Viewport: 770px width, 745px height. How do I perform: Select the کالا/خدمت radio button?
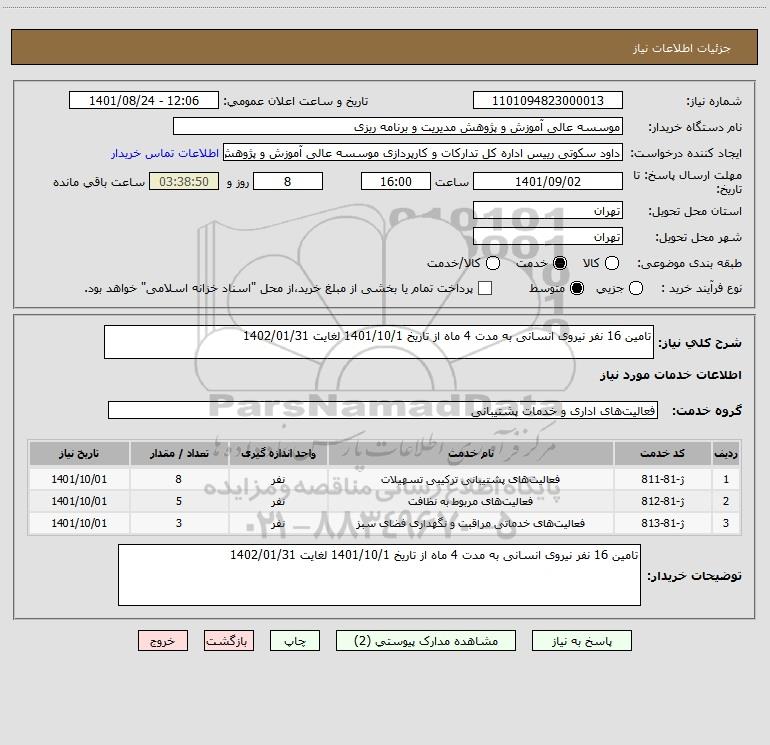[x=493, y=263]
